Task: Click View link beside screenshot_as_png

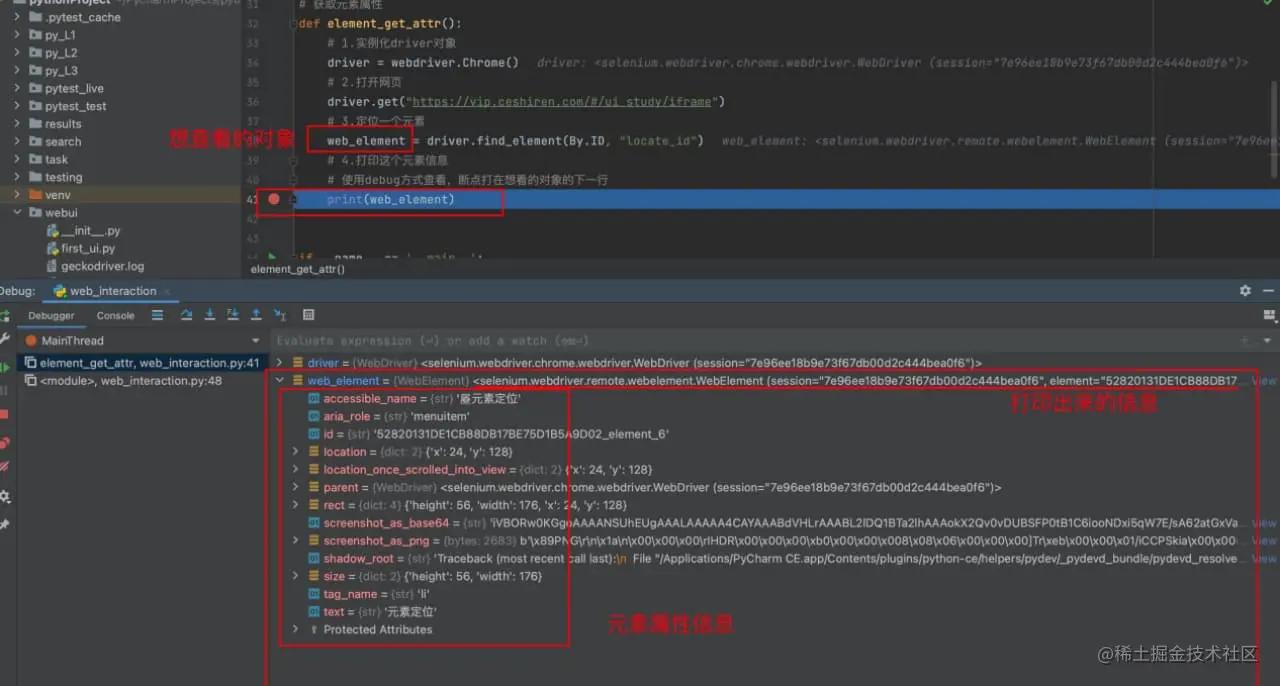Action: [x=1263, y=540]
